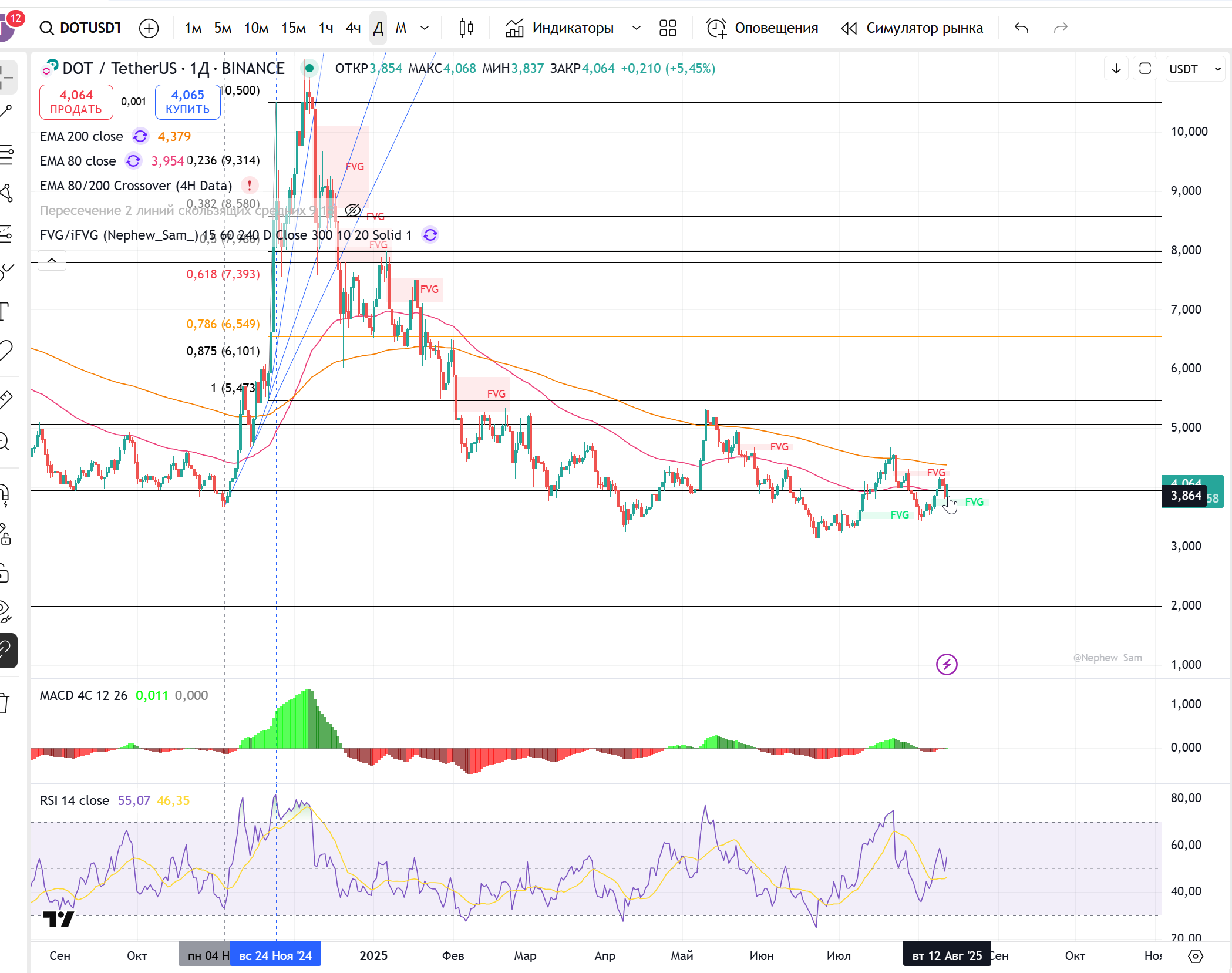
Task: Click the downward arrow pane button
Action: click(x=1116, y=69)
